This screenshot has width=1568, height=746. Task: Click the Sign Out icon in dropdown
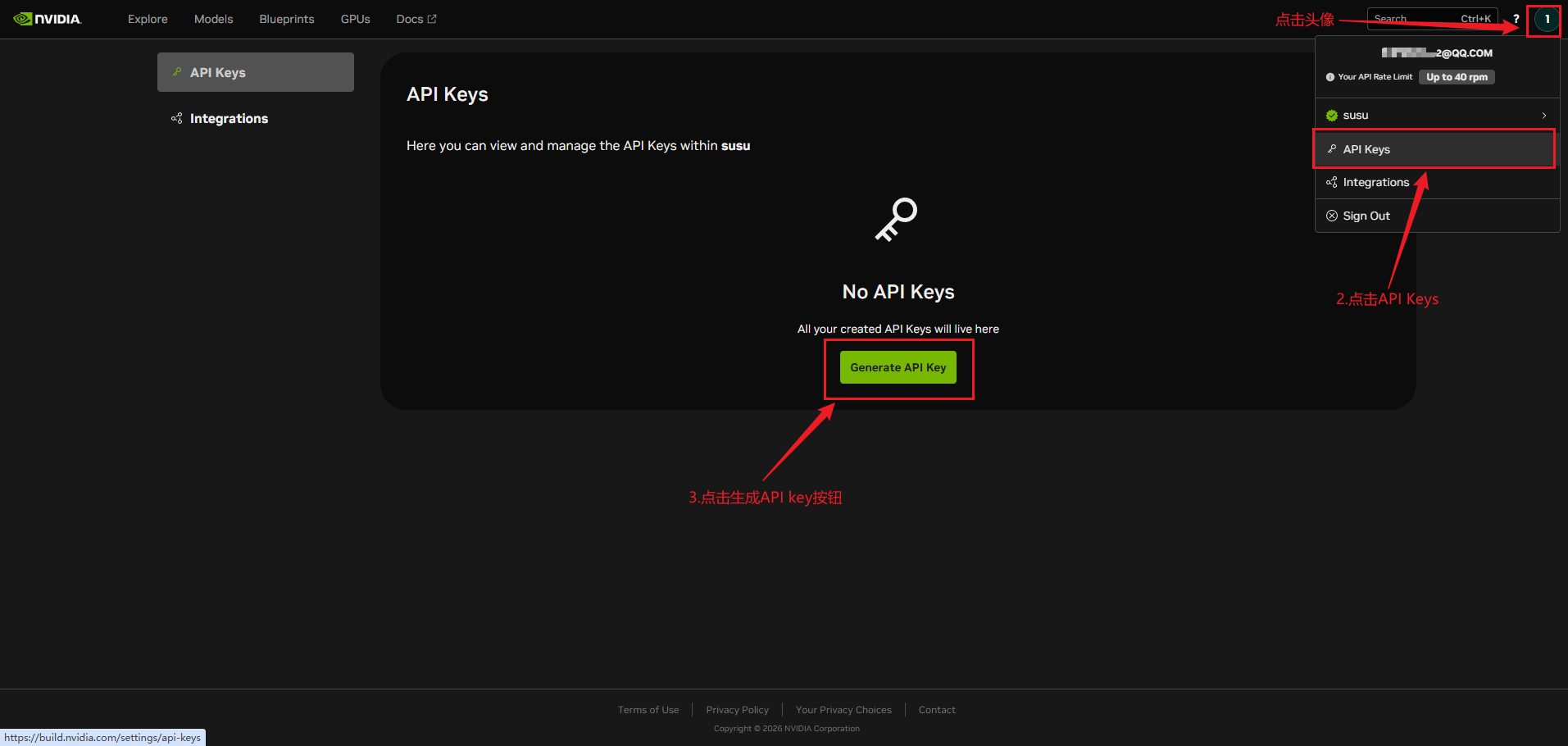1332,216
